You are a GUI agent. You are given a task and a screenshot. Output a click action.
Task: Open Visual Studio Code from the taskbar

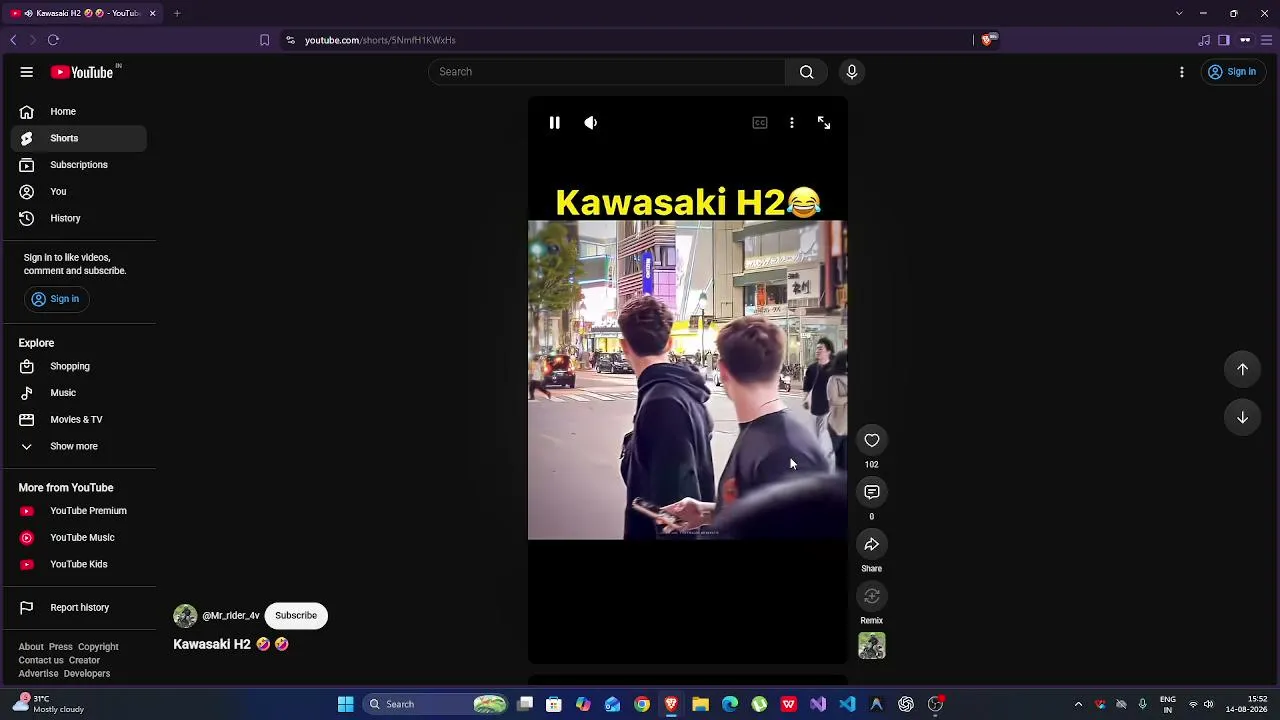click(847, 705)
